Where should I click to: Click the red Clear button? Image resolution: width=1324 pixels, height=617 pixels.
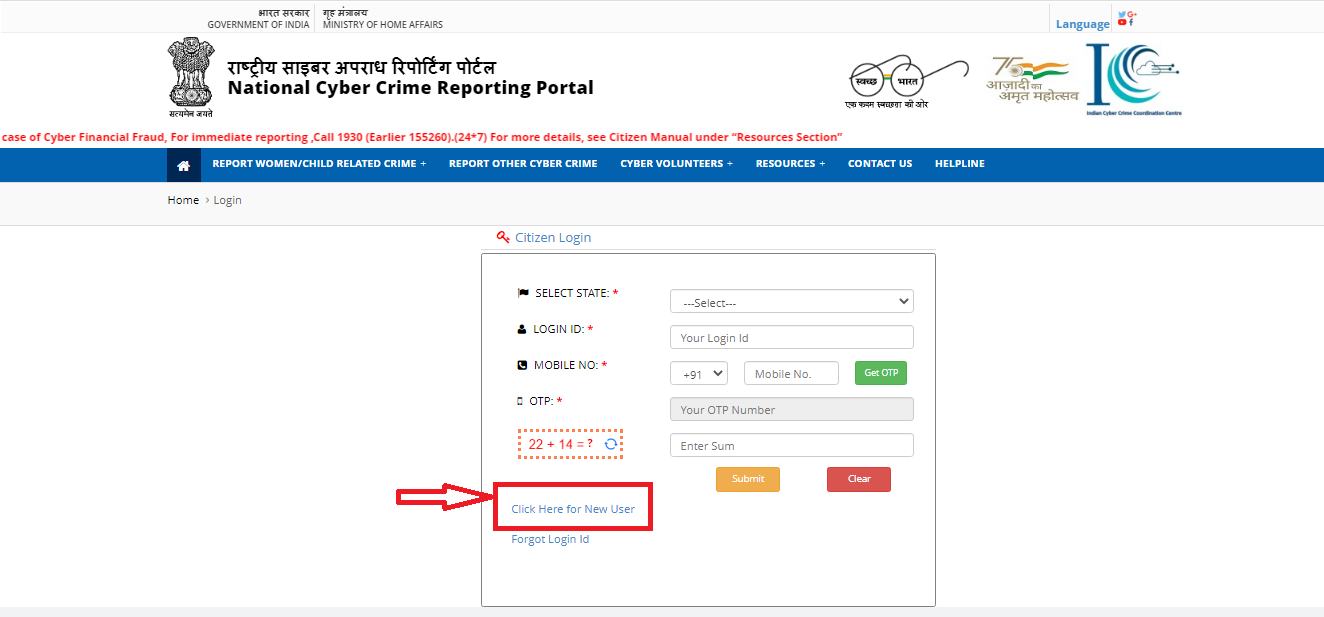pos(859,479)
